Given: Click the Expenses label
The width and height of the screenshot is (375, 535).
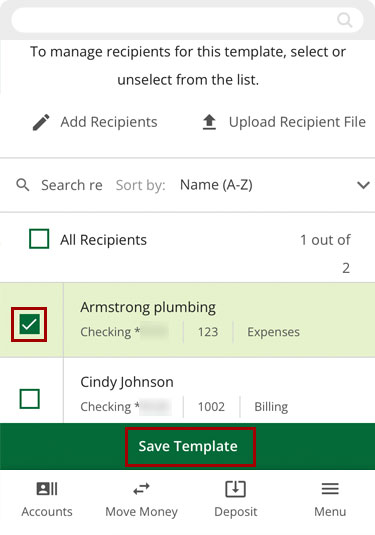Looking at the screenshot, I should [x=273, y=332].
